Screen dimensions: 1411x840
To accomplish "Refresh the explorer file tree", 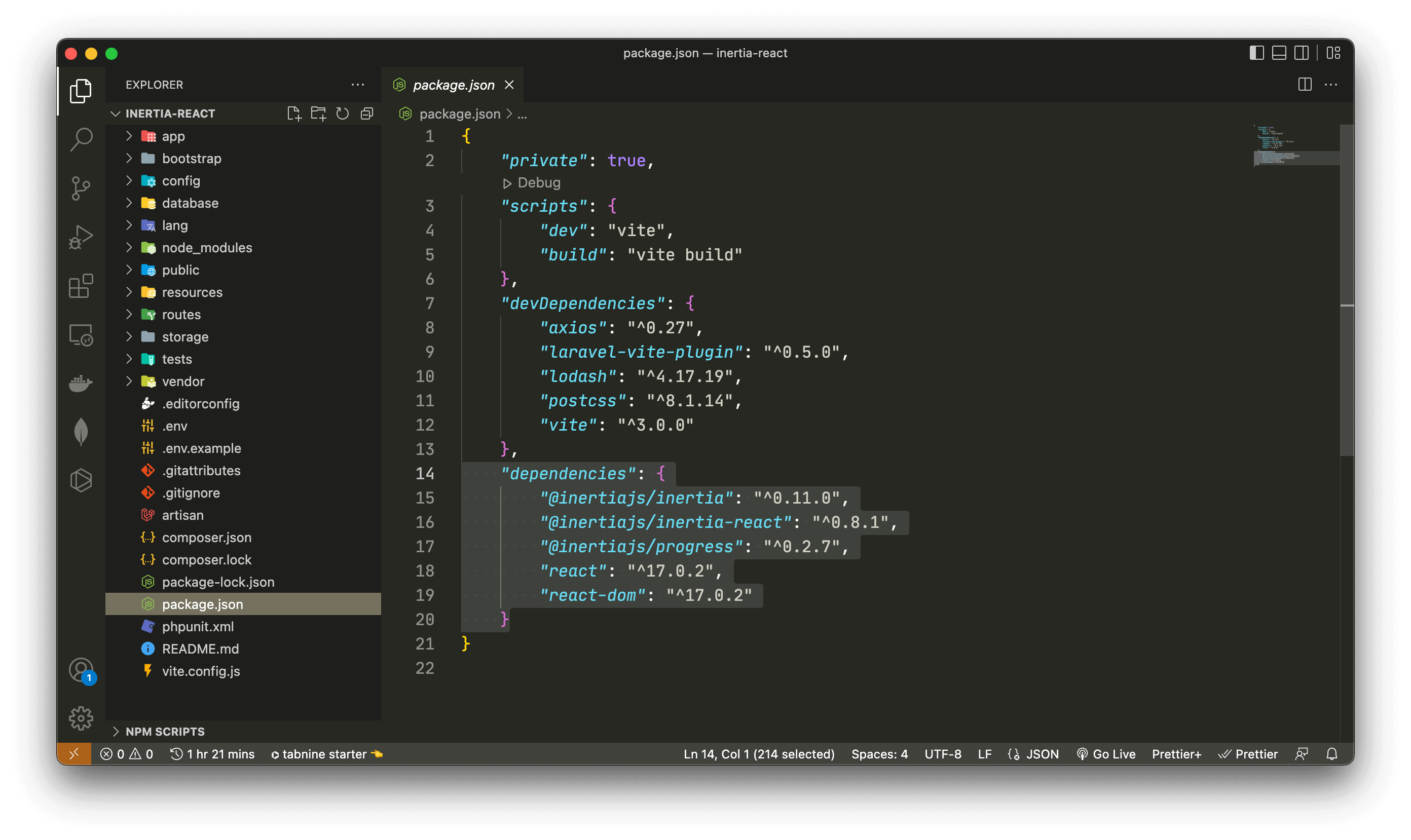I will click(343, 114).
